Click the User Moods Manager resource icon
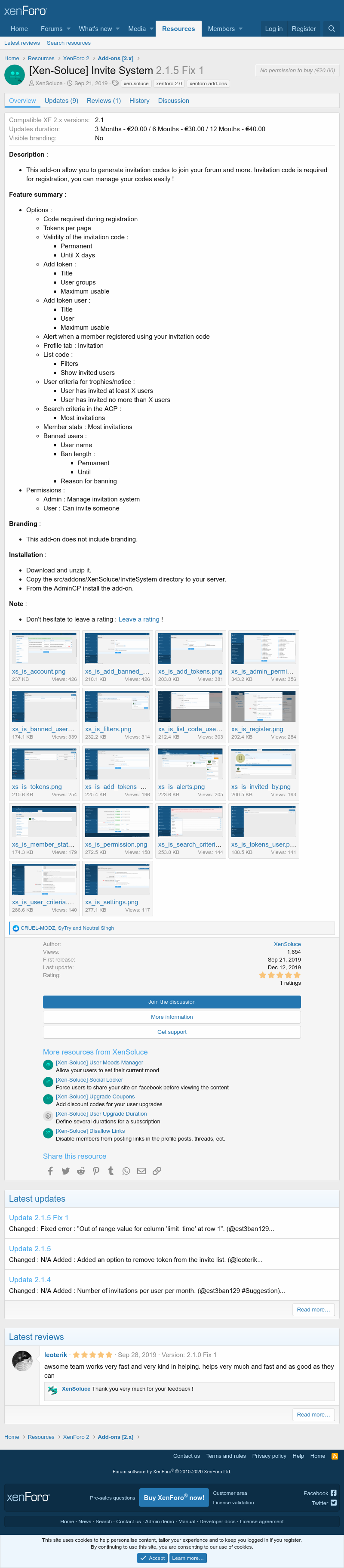 (x=48, y=1064)
